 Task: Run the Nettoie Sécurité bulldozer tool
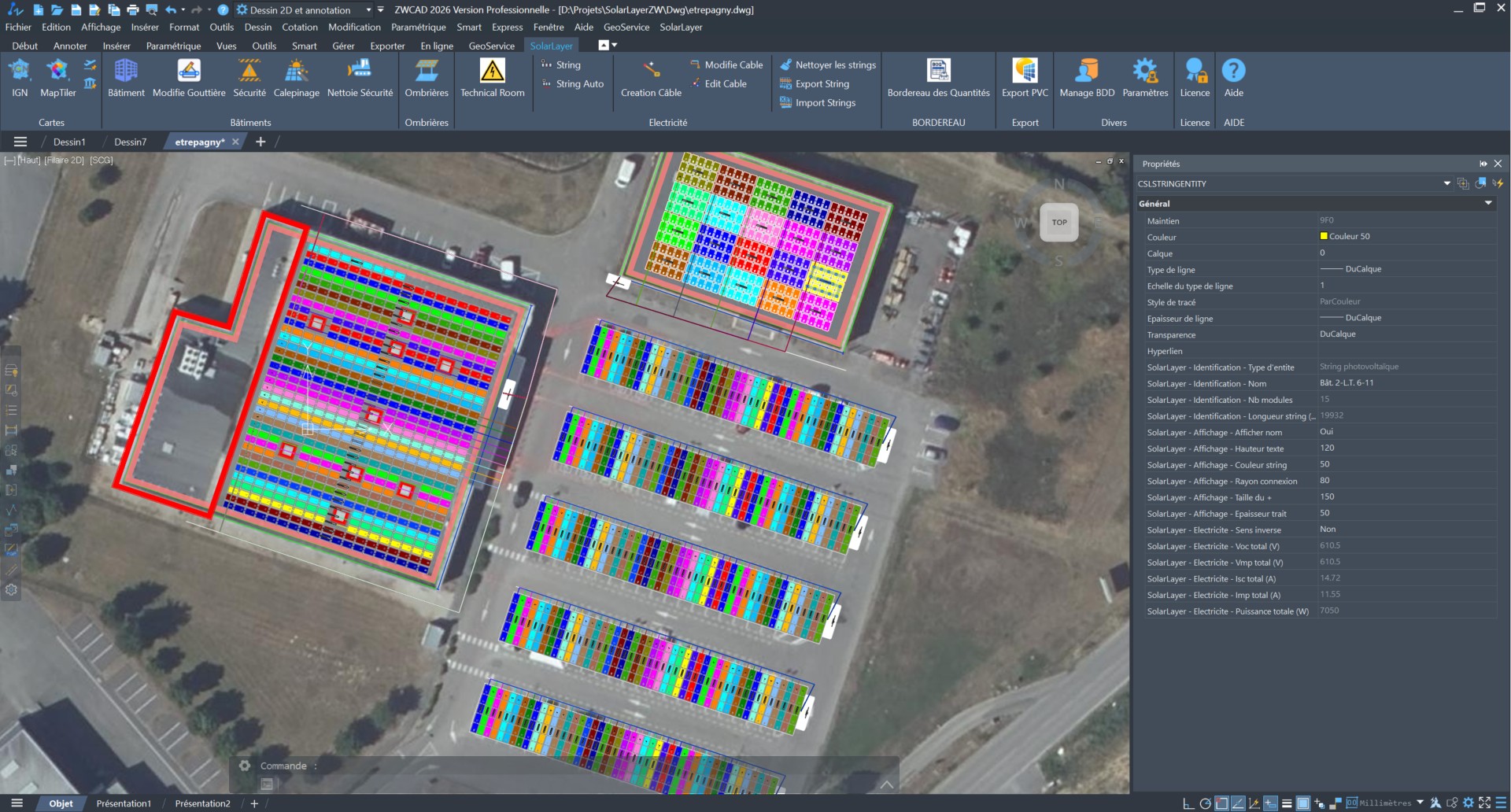(360, 78)
